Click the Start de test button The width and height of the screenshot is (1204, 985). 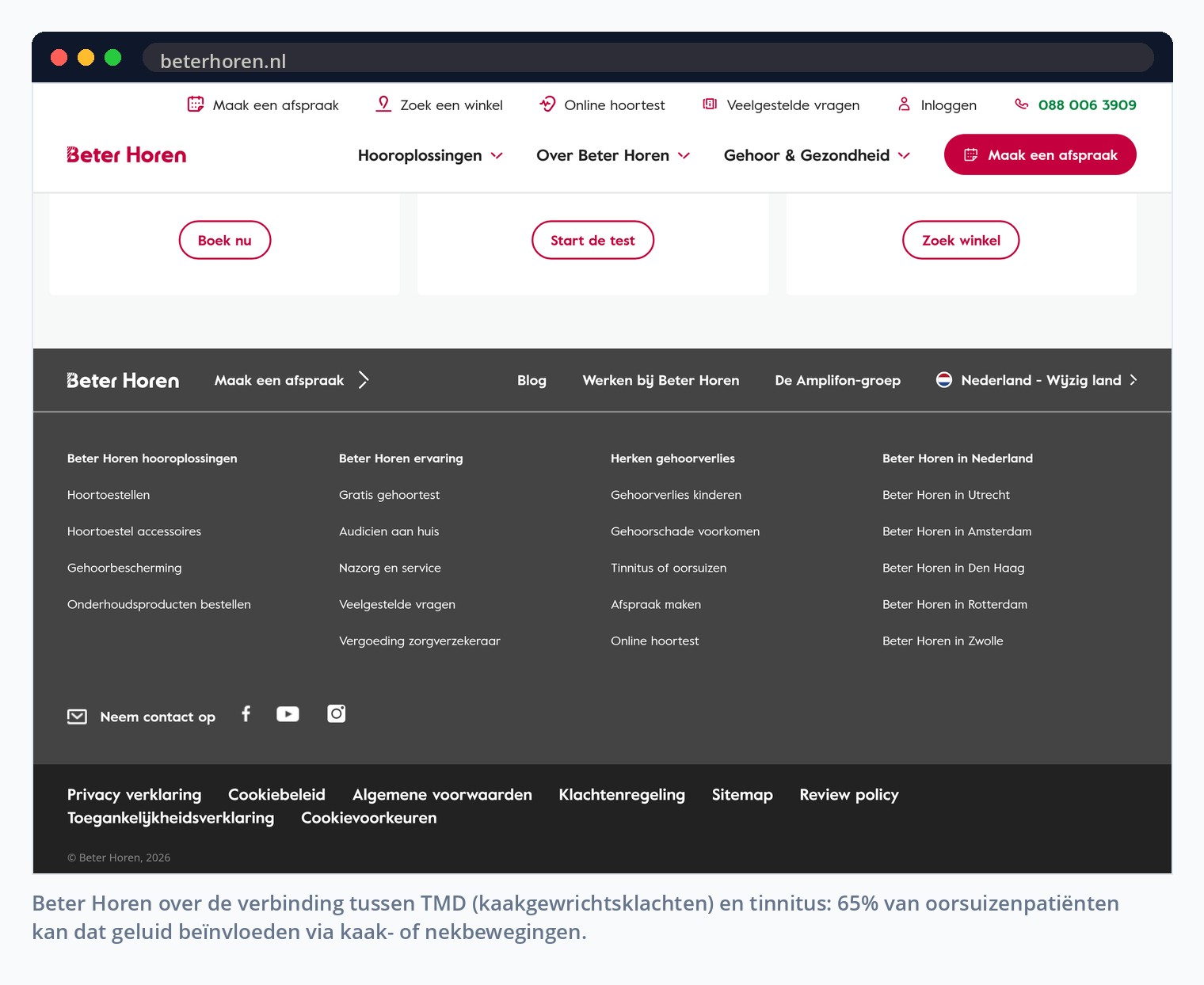click(x=592, y=240)
